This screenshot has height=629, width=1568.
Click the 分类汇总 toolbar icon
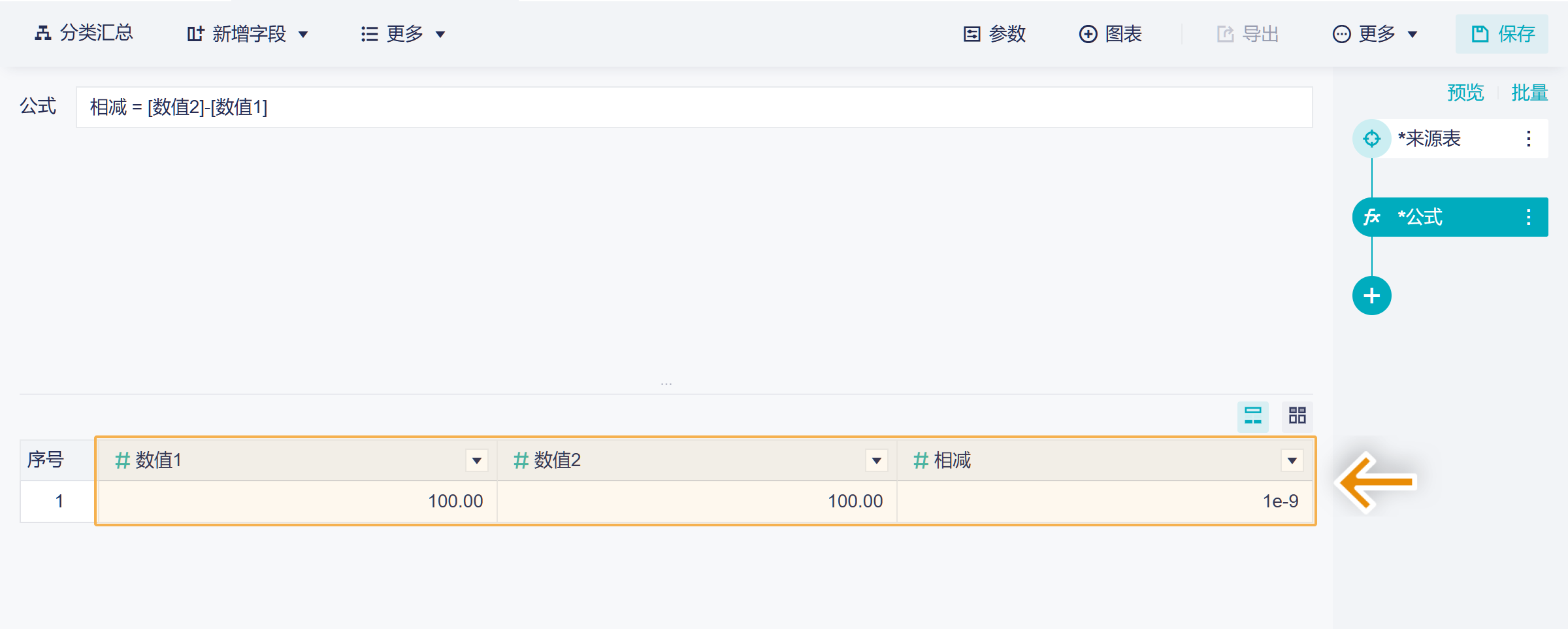pyautogui.click(x=43, y=33)
